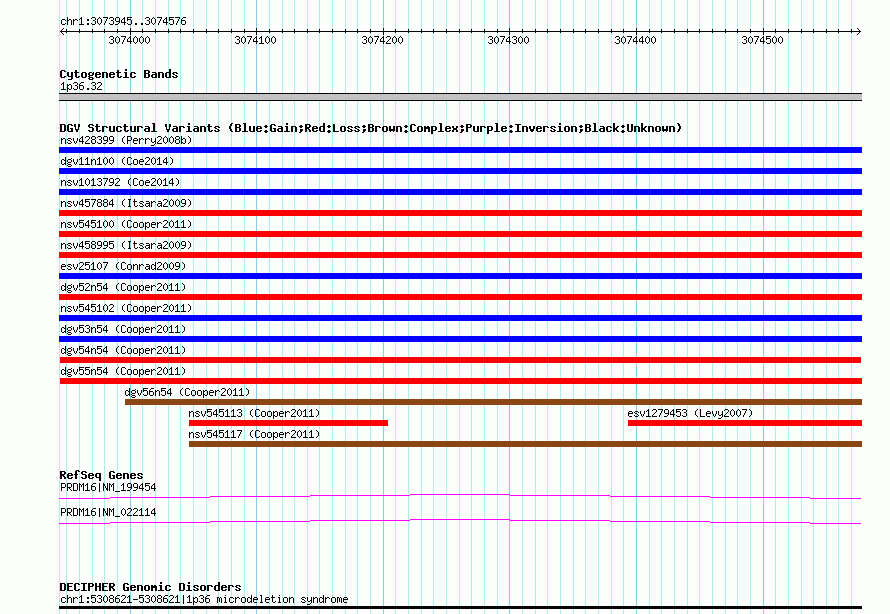Click the dgv54n54 (Cooper2011) label

pyautogui.click(x=123, y=350)
